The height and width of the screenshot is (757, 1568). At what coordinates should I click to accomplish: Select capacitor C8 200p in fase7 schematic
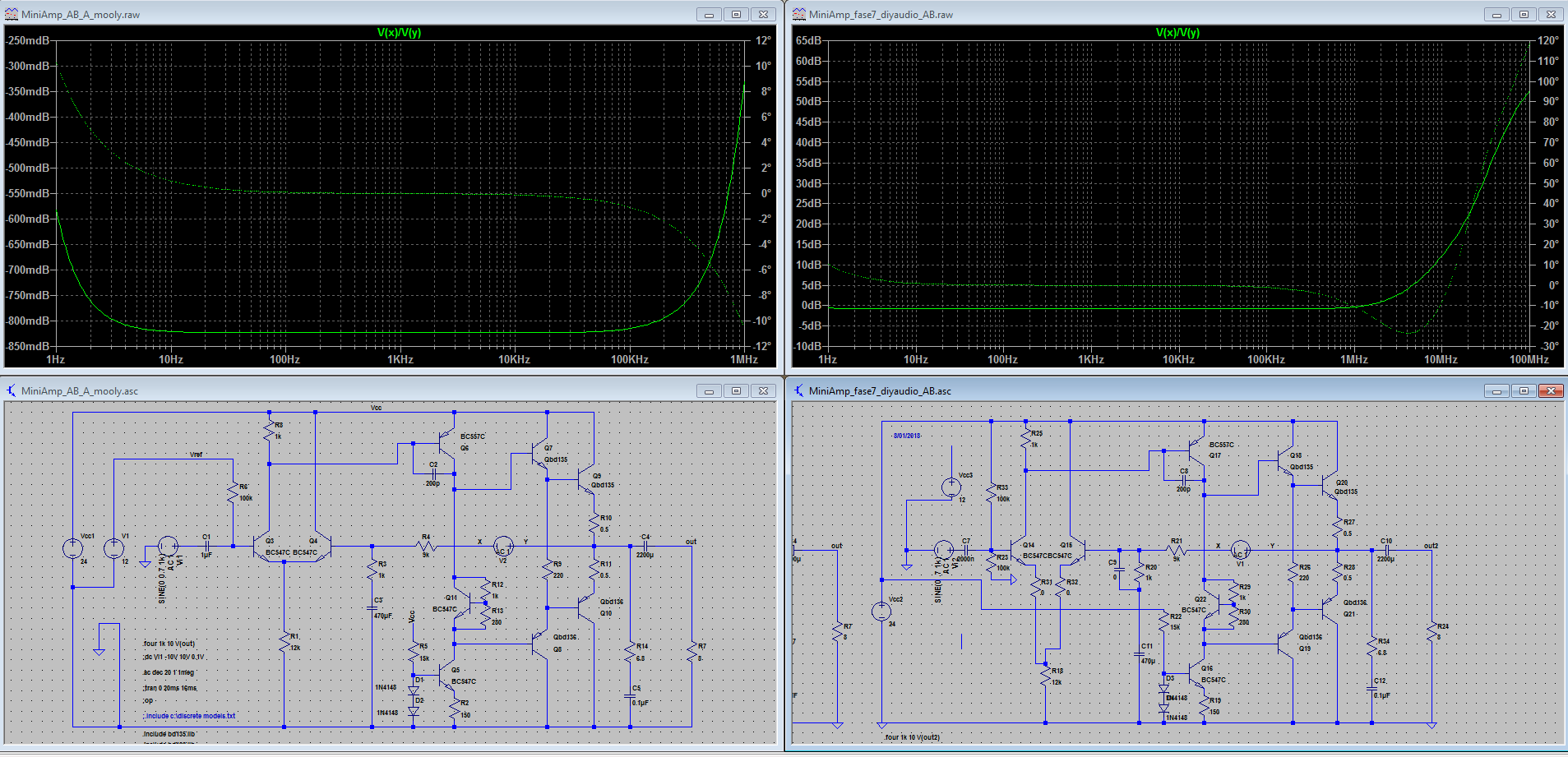tap(1184, 480)
